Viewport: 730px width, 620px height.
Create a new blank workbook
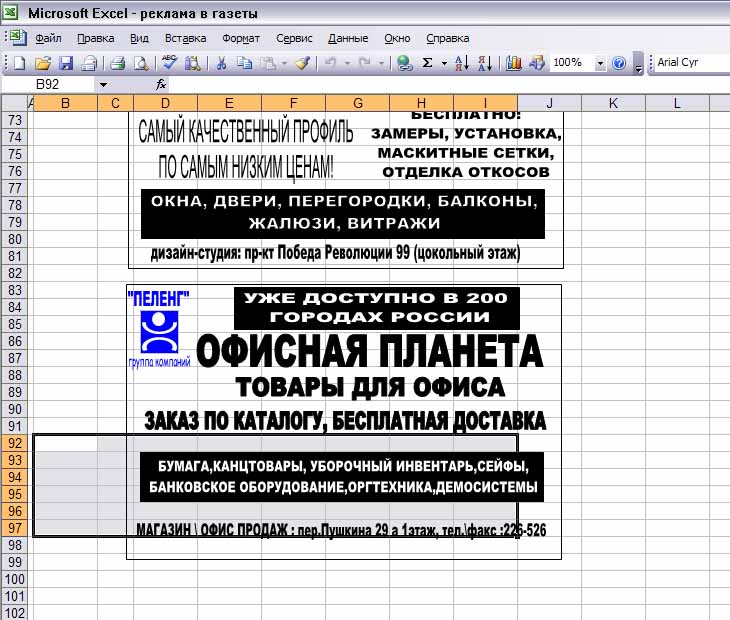(x=19, y=63)
